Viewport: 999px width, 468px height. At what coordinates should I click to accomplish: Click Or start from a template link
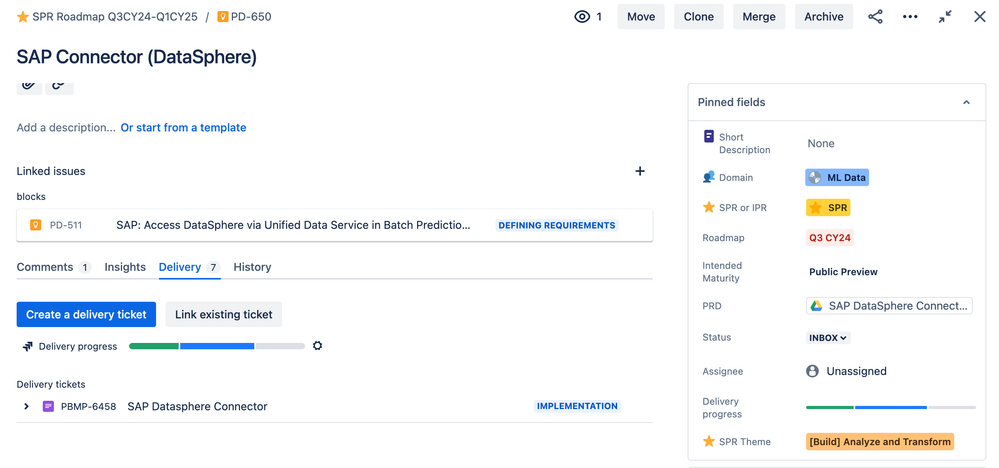pos(183,128)
